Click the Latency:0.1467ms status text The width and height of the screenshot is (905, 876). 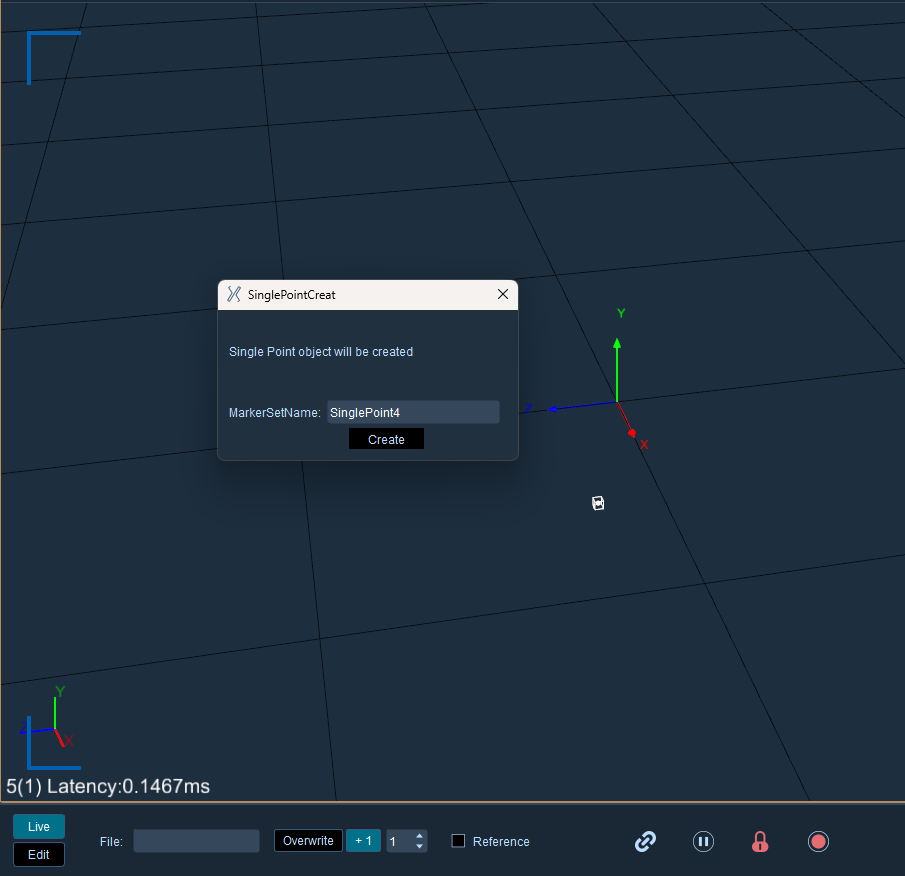[128, 786]
